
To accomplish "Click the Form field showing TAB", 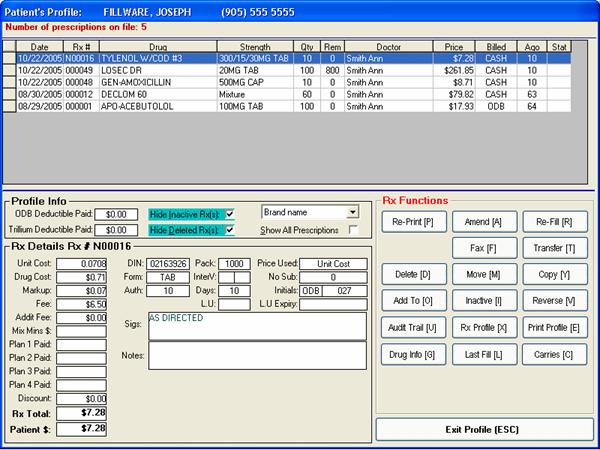I will click(168, 277).
